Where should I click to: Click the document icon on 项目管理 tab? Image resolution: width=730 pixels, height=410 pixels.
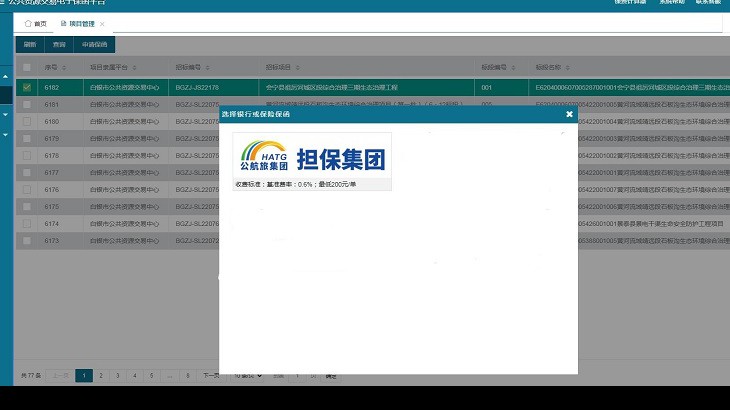(63, 23)
